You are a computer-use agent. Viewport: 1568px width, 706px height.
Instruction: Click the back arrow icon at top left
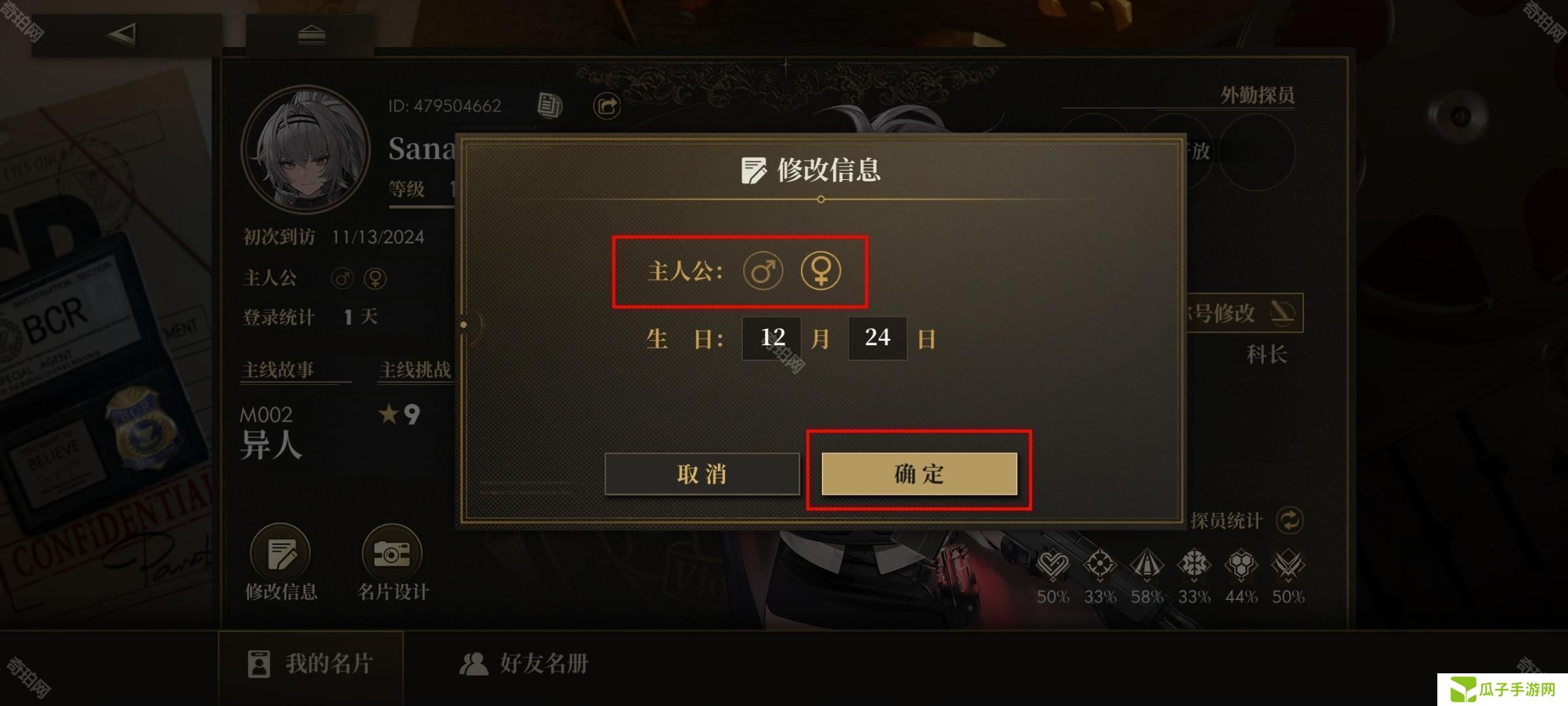pos(122,34)
